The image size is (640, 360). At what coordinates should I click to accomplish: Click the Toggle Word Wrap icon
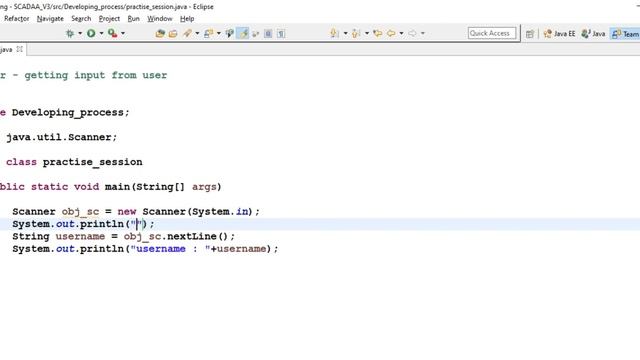click(x=256, y=33)
